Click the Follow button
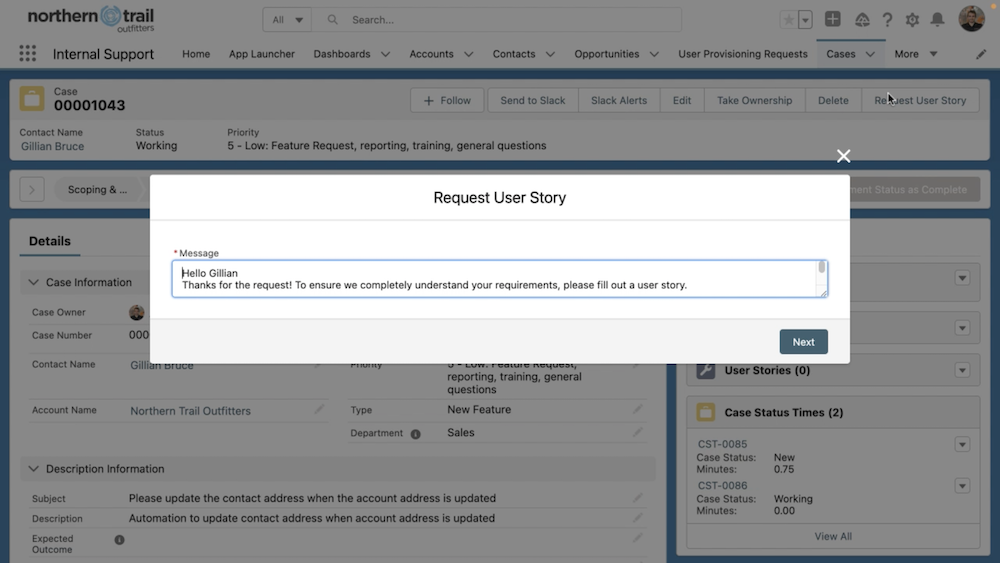The height and width of the screenshot is (563, 1000). 447,100
